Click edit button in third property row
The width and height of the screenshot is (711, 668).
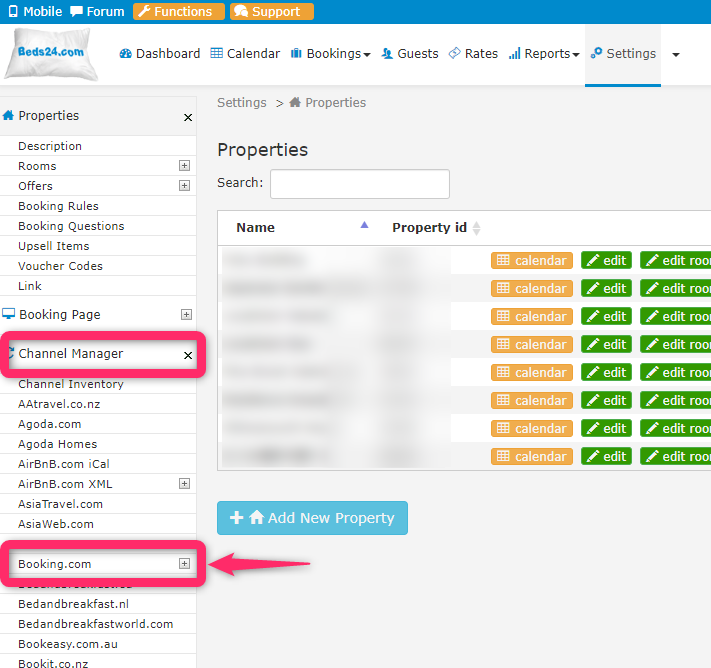point(606,316)
